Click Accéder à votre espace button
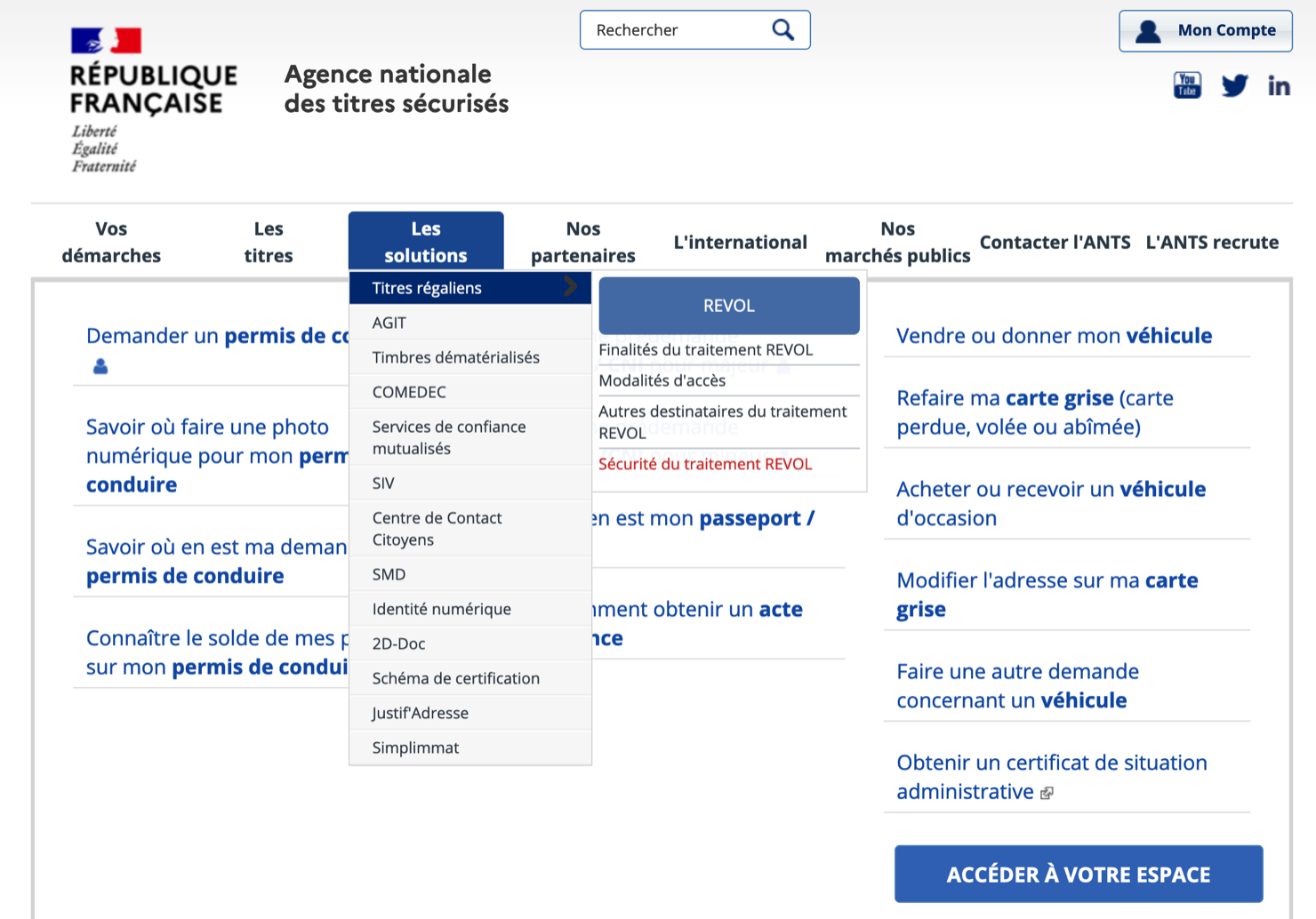1316x919 pixels. click(1079, 875)
